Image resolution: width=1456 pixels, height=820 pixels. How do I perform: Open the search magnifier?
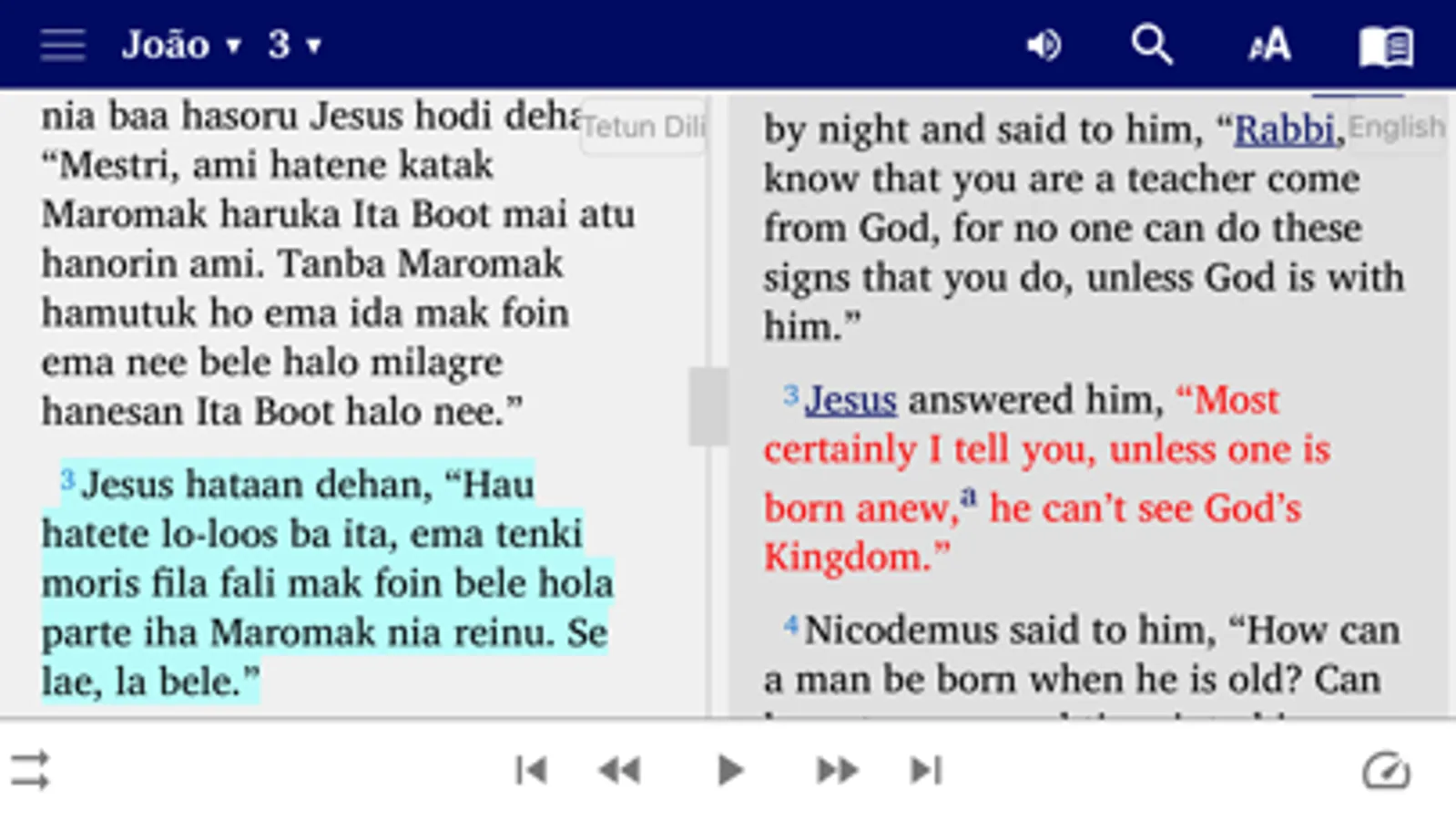click(1152, 45)
